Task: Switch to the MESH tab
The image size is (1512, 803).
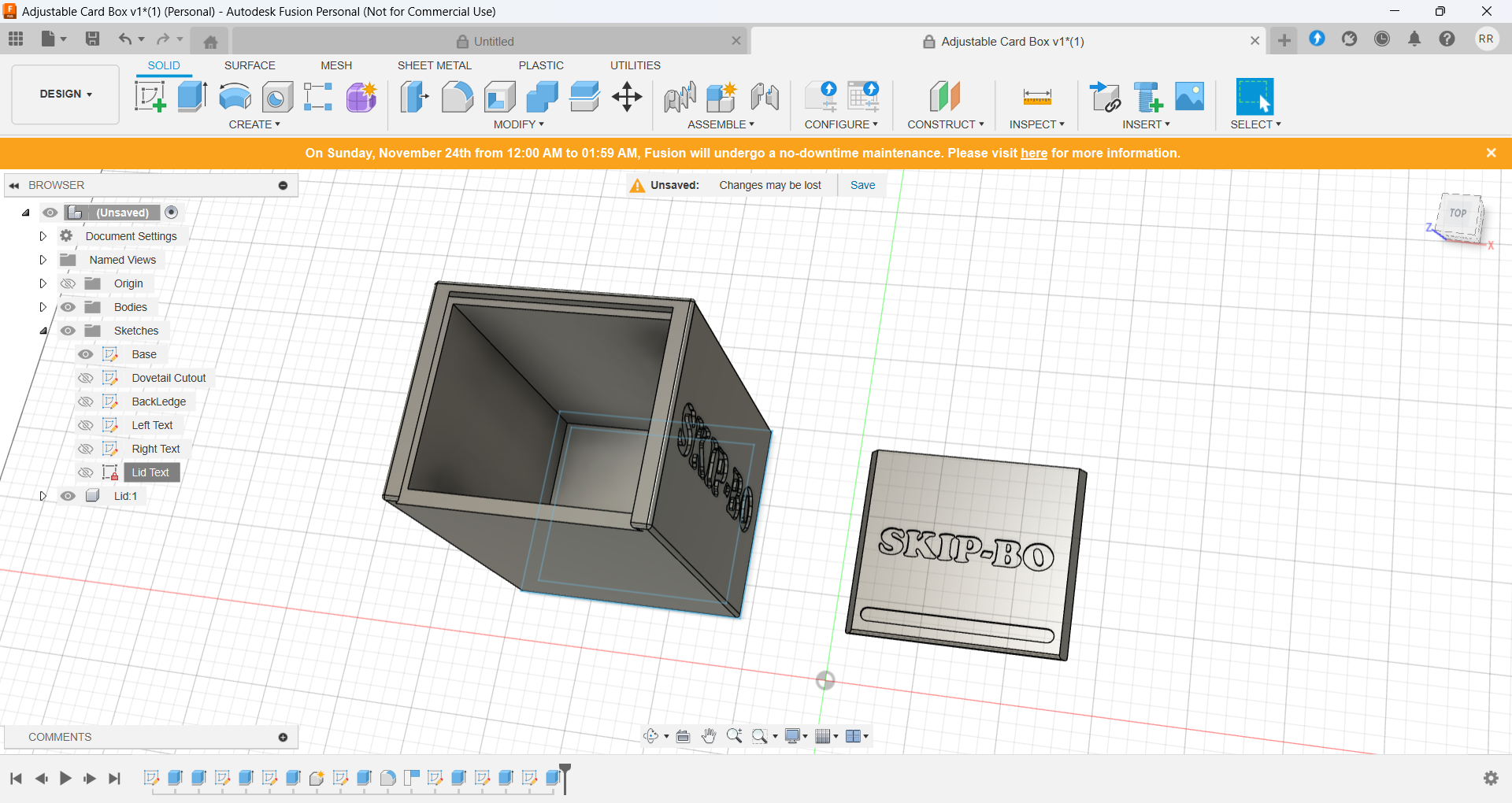Action: click(x=336, y=65)
